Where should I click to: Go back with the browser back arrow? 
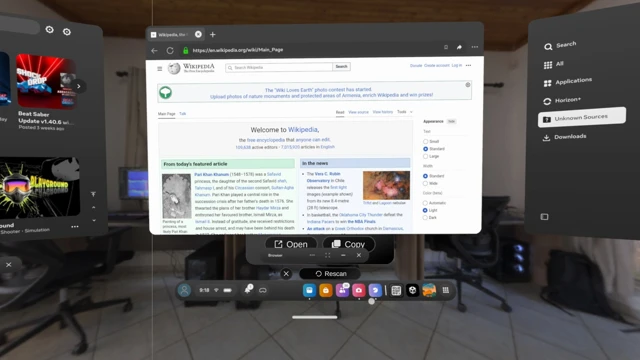pos(154,51)
